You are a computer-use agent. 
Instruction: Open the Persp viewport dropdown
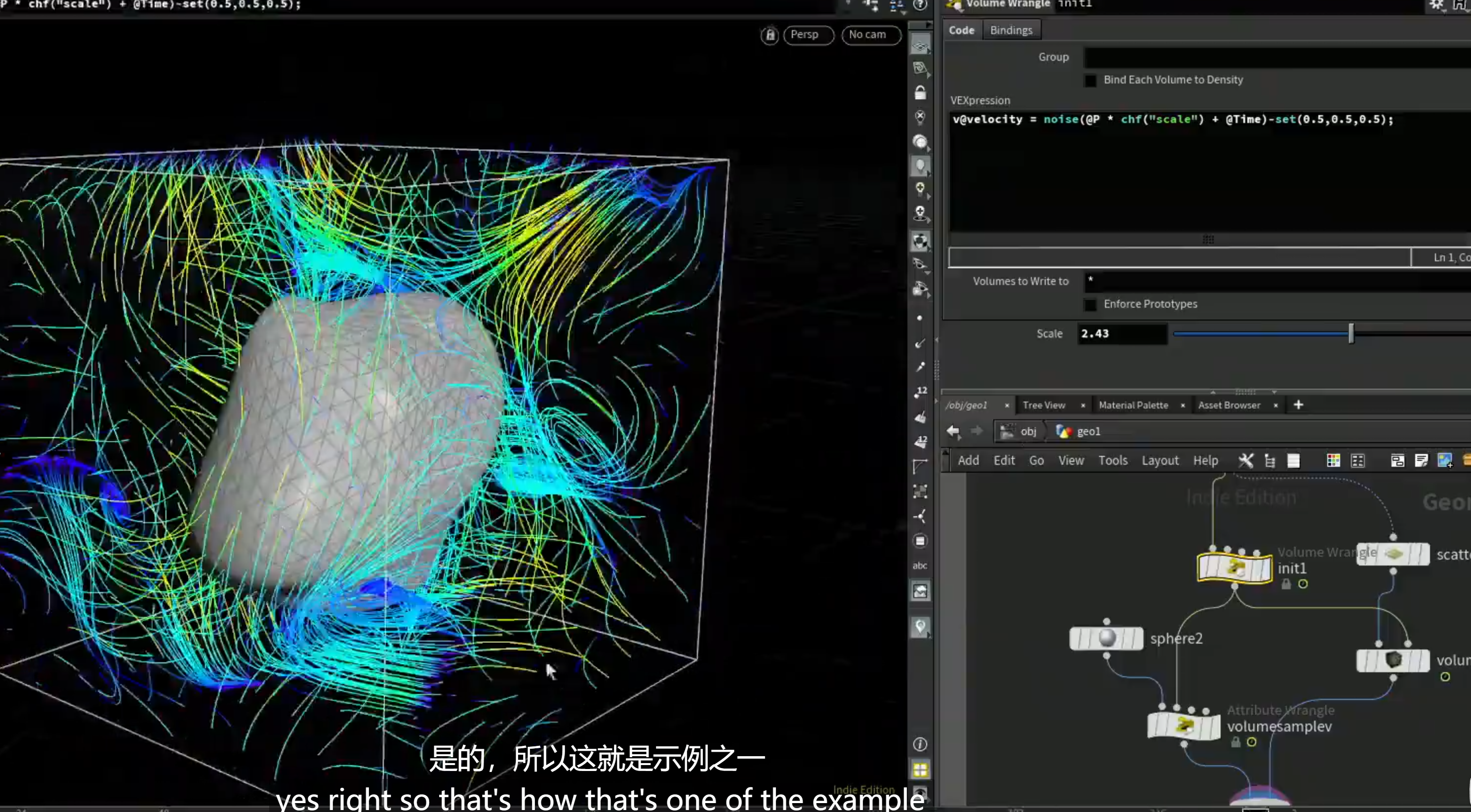[808, 35]
